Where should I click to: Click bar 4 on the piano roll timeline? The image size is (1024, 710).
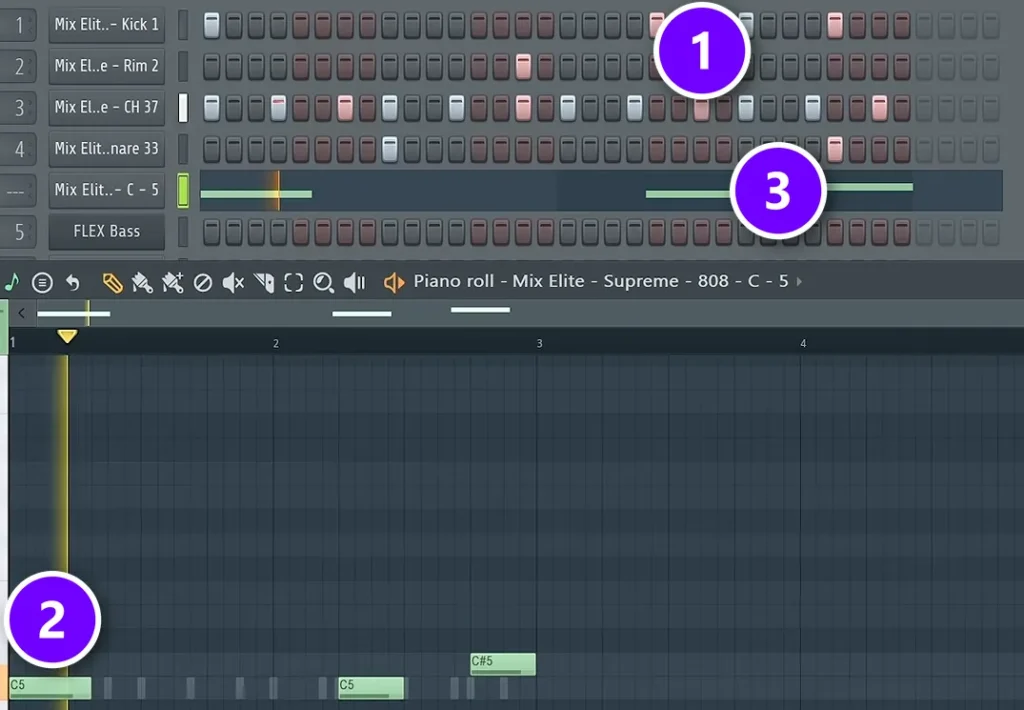[803, 343]
